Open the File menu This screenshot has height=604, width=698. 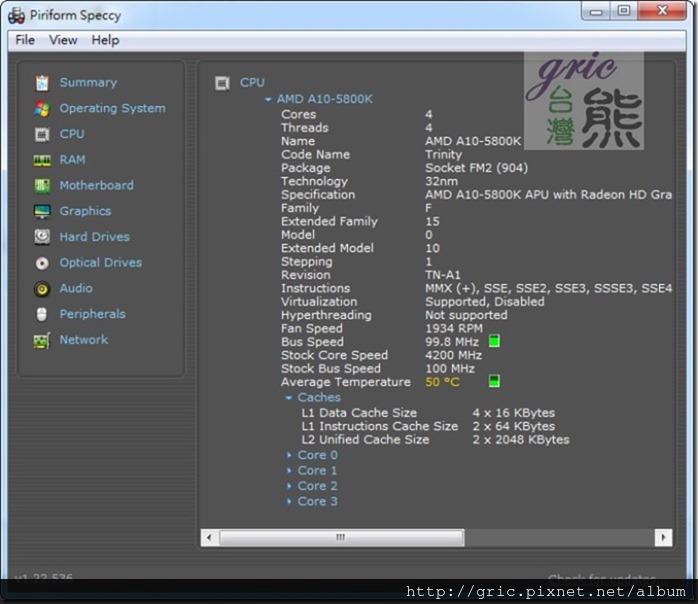tap(25, 40)
